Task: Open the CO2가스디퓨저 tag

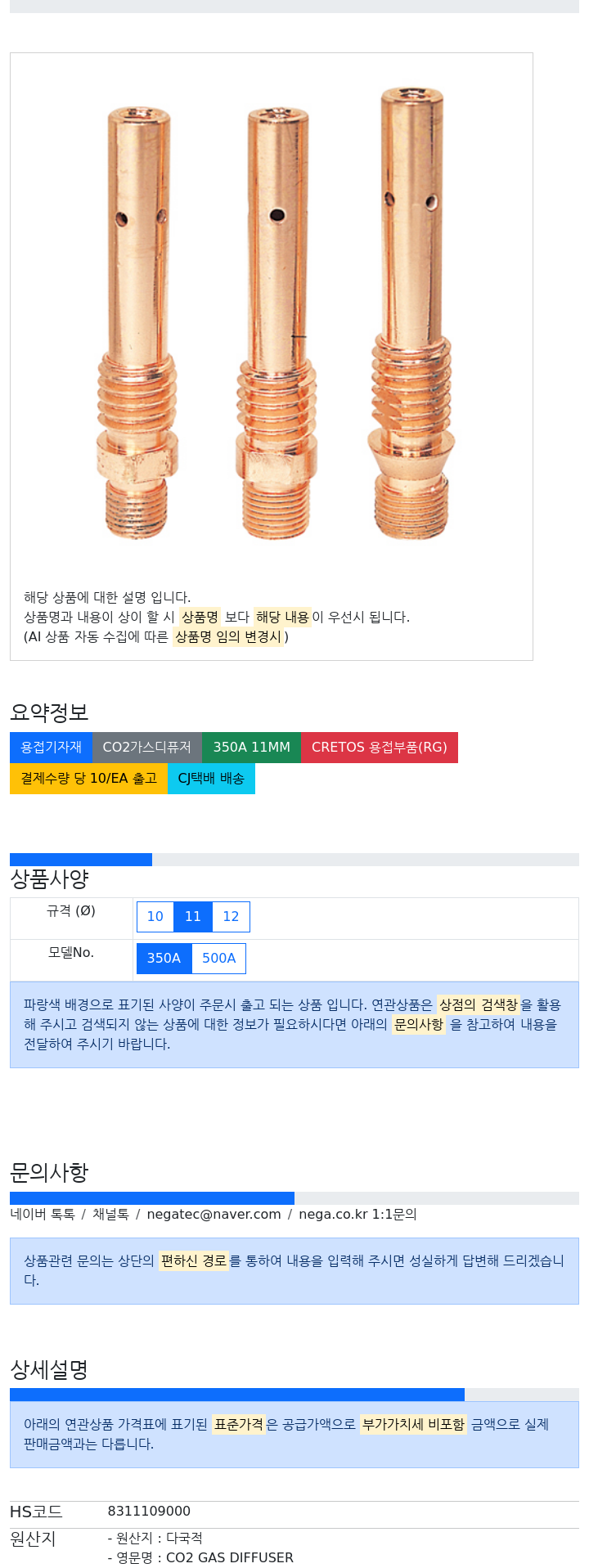Action: 146,748
